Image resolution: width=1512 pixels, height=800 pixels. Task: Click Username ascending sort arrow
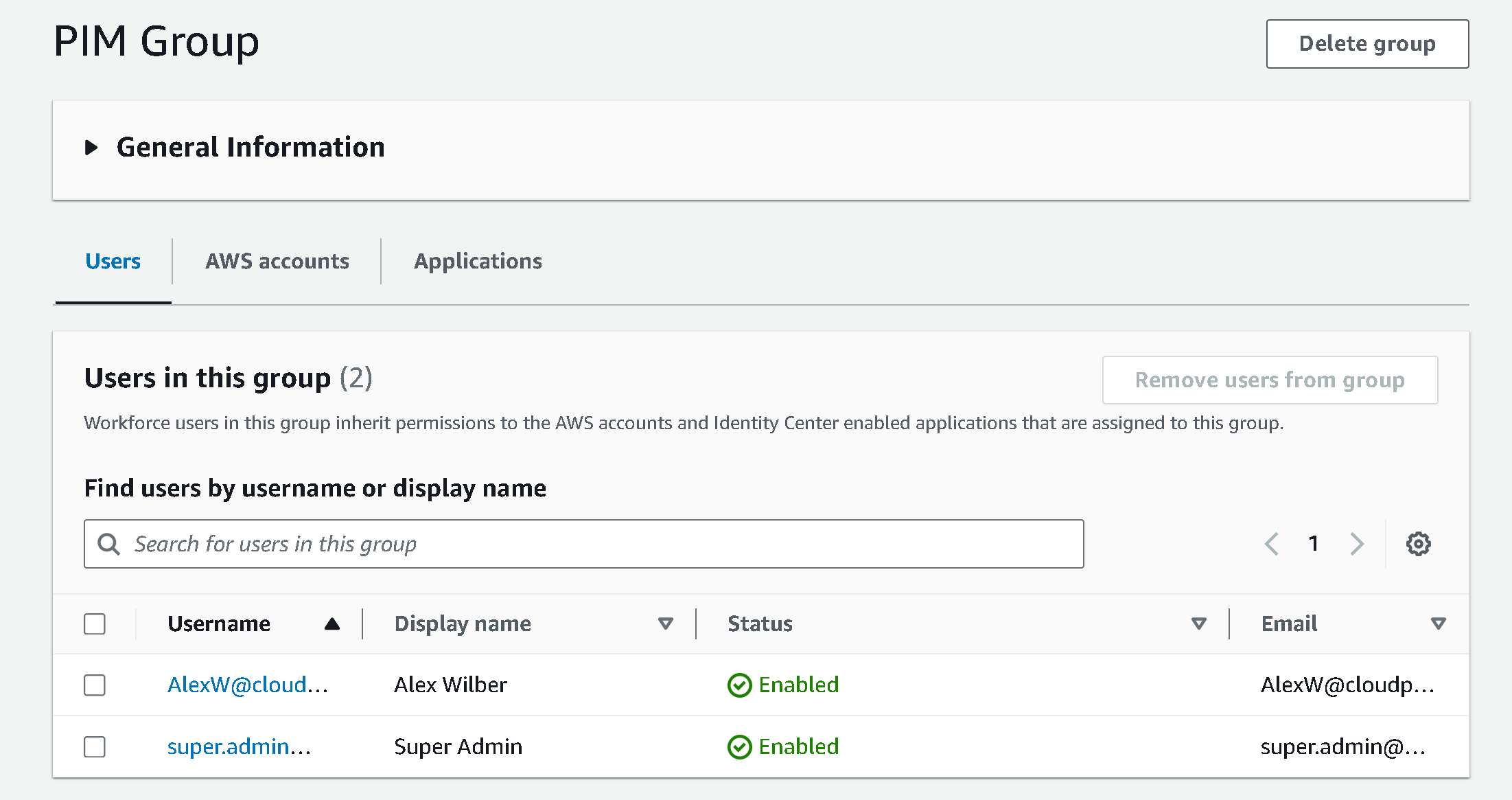click(332, 624)
